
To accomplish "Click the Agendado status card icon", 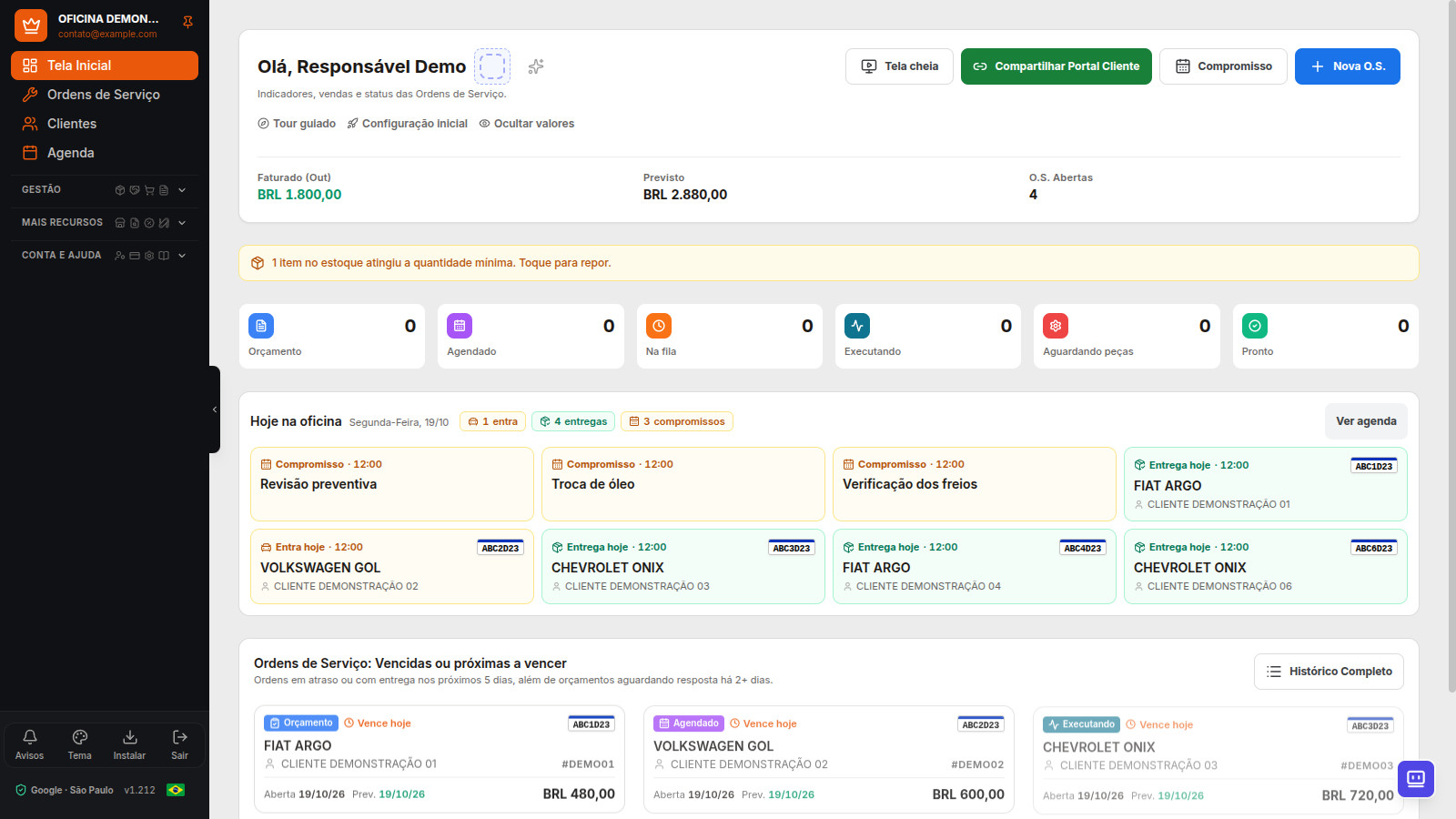I will tap(460, 326).
